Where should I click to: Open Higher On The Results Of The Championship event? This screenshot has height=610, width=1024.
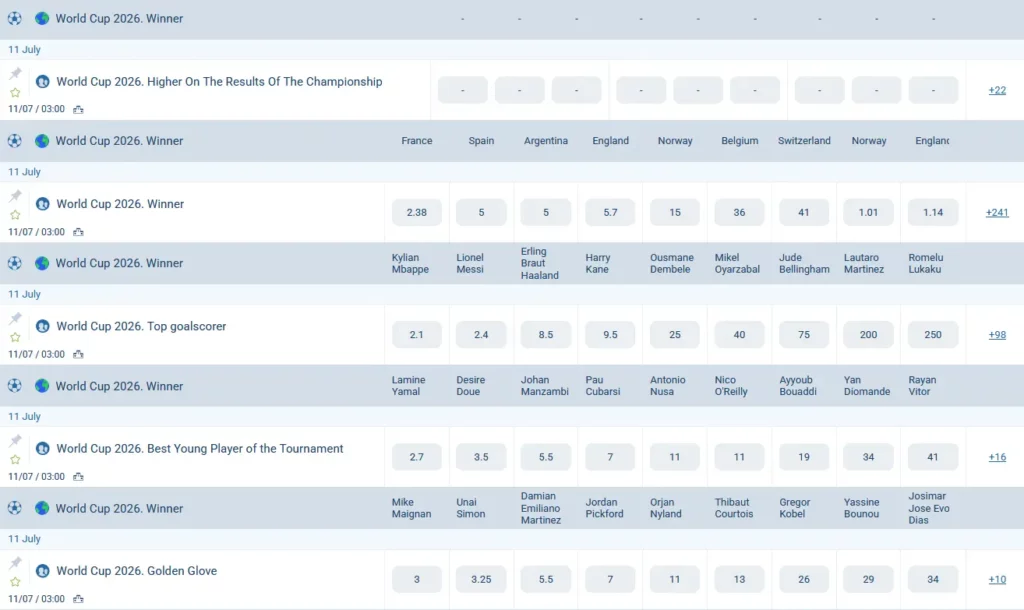tap(219, 82)
